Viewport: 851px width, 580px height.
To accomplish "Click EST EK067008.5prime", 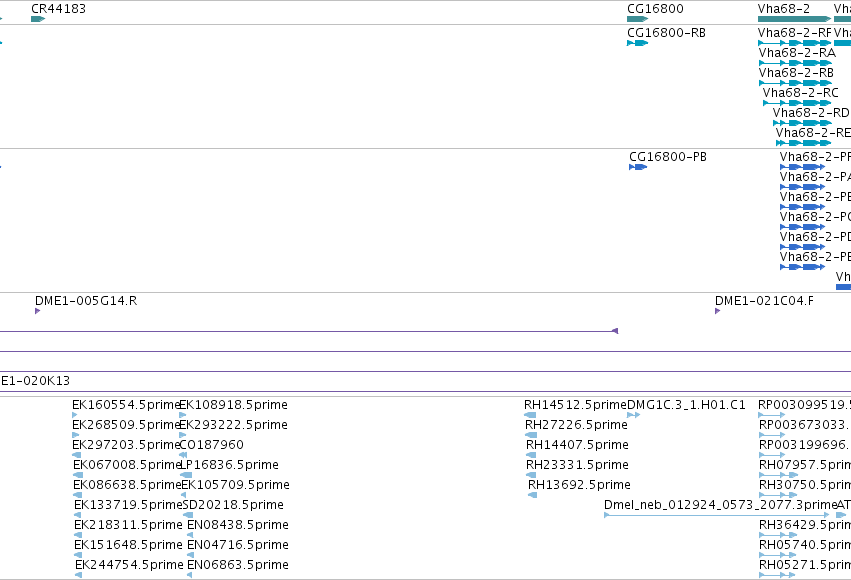I will click(78, 475).
